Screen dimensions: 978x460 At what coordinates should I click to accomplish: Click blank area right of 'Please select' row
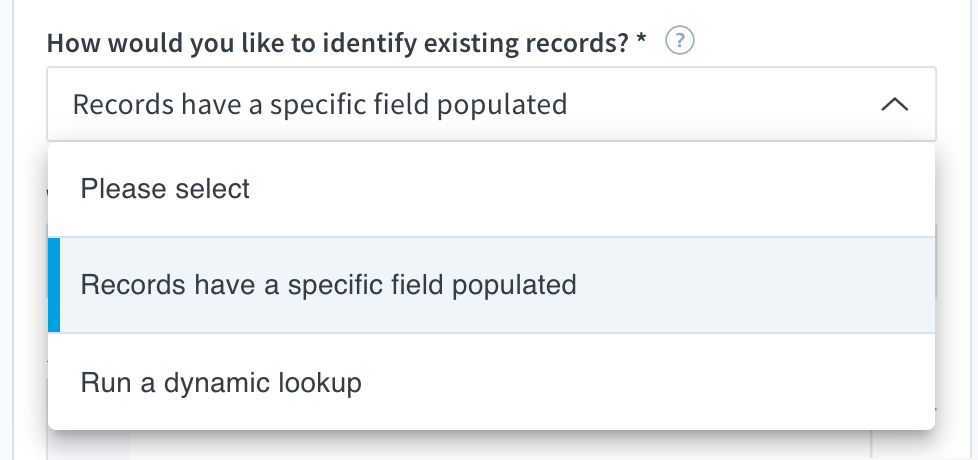pos(593,189)
